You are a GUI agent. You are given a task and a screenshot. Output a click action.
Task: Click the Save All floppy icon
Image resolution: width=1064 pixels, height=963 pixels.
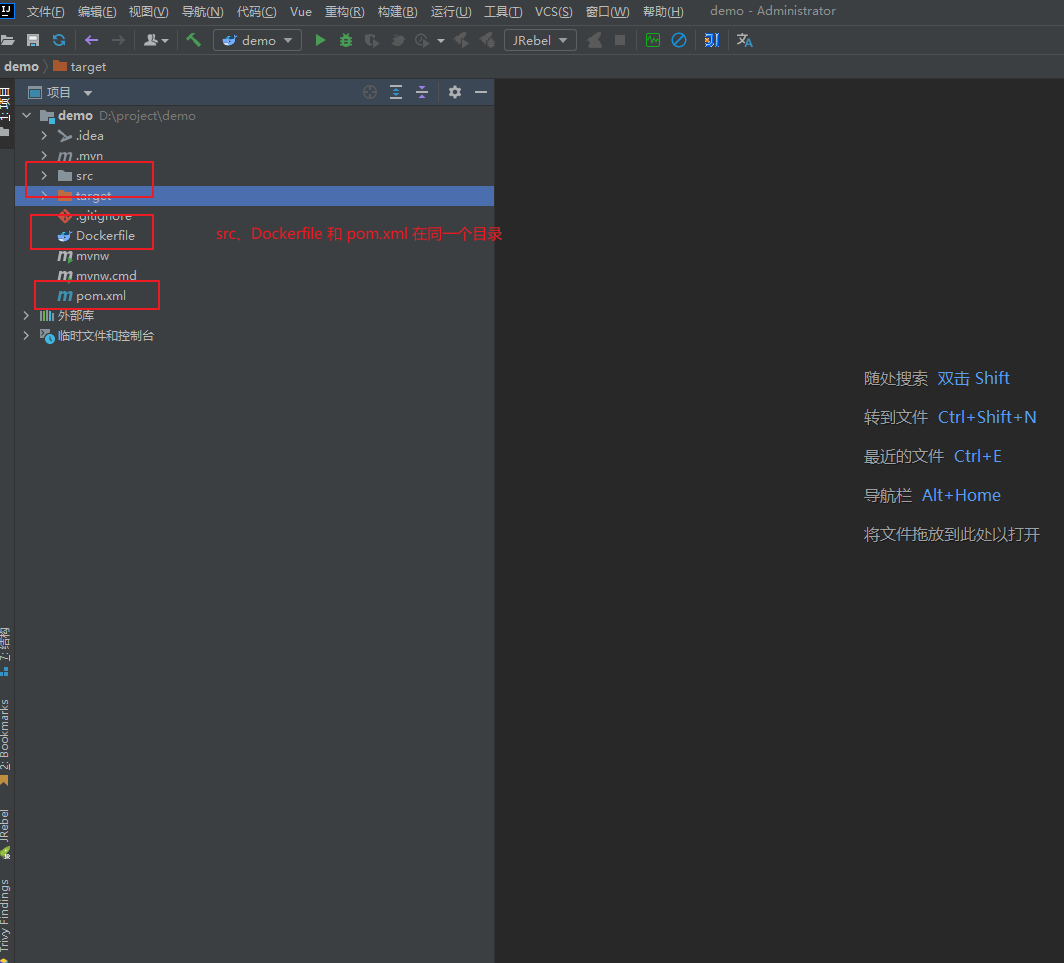33,40
